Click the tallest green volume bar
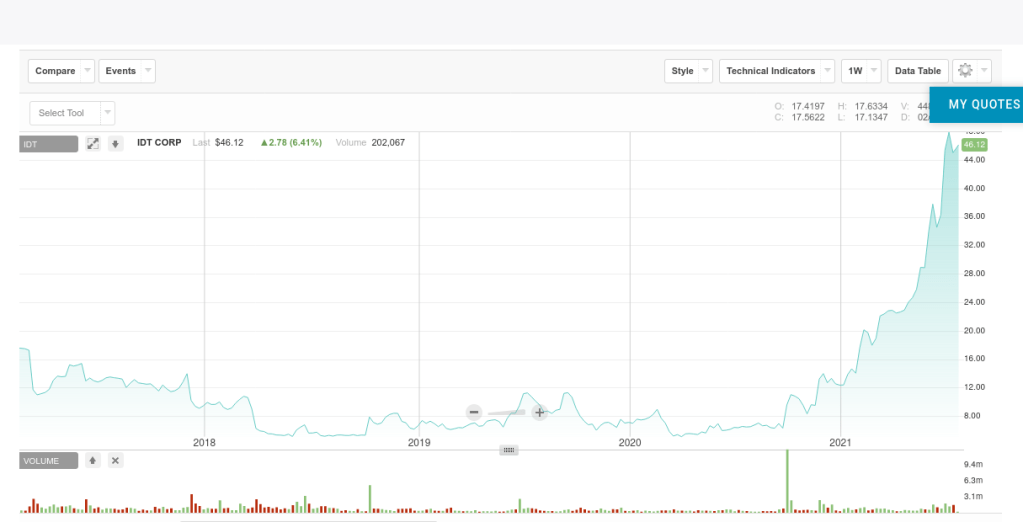The image size is (1023, 522). pyautogui.click(x=788, y=480)
